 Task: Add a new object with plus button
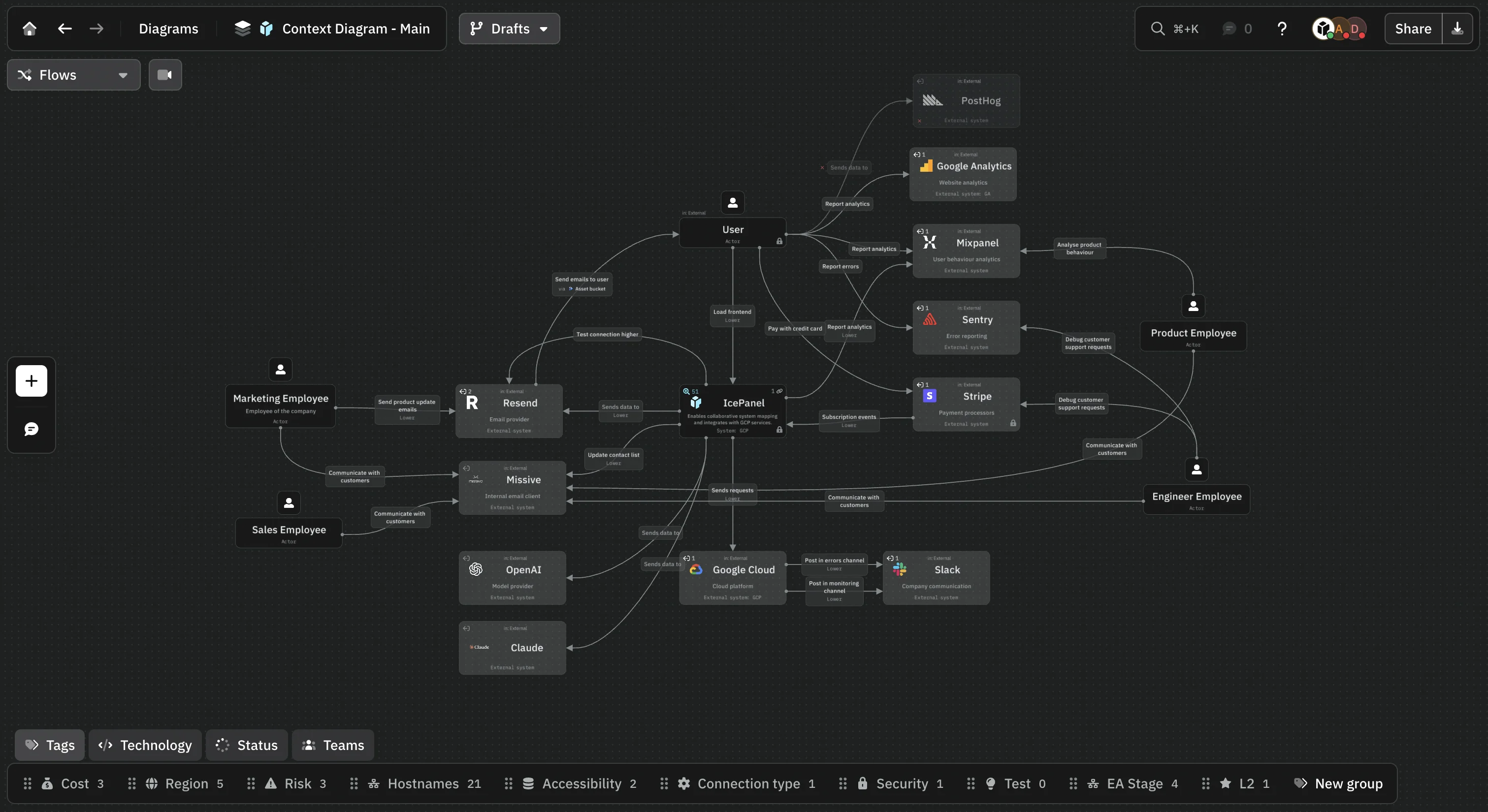(x=31, y=380)
